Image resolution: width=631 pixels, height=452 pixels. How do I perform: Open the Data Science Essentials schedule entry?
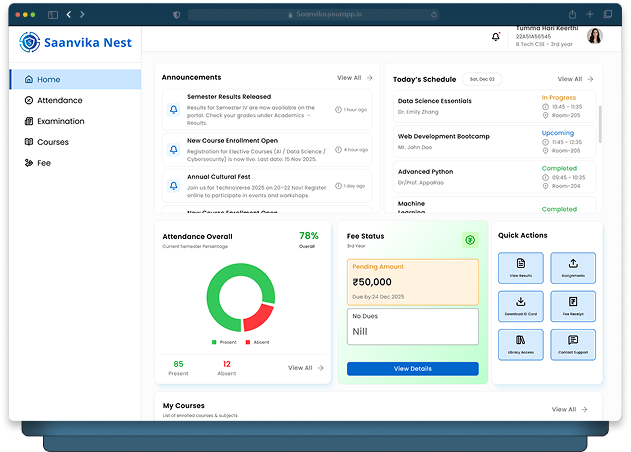[495, 106]
